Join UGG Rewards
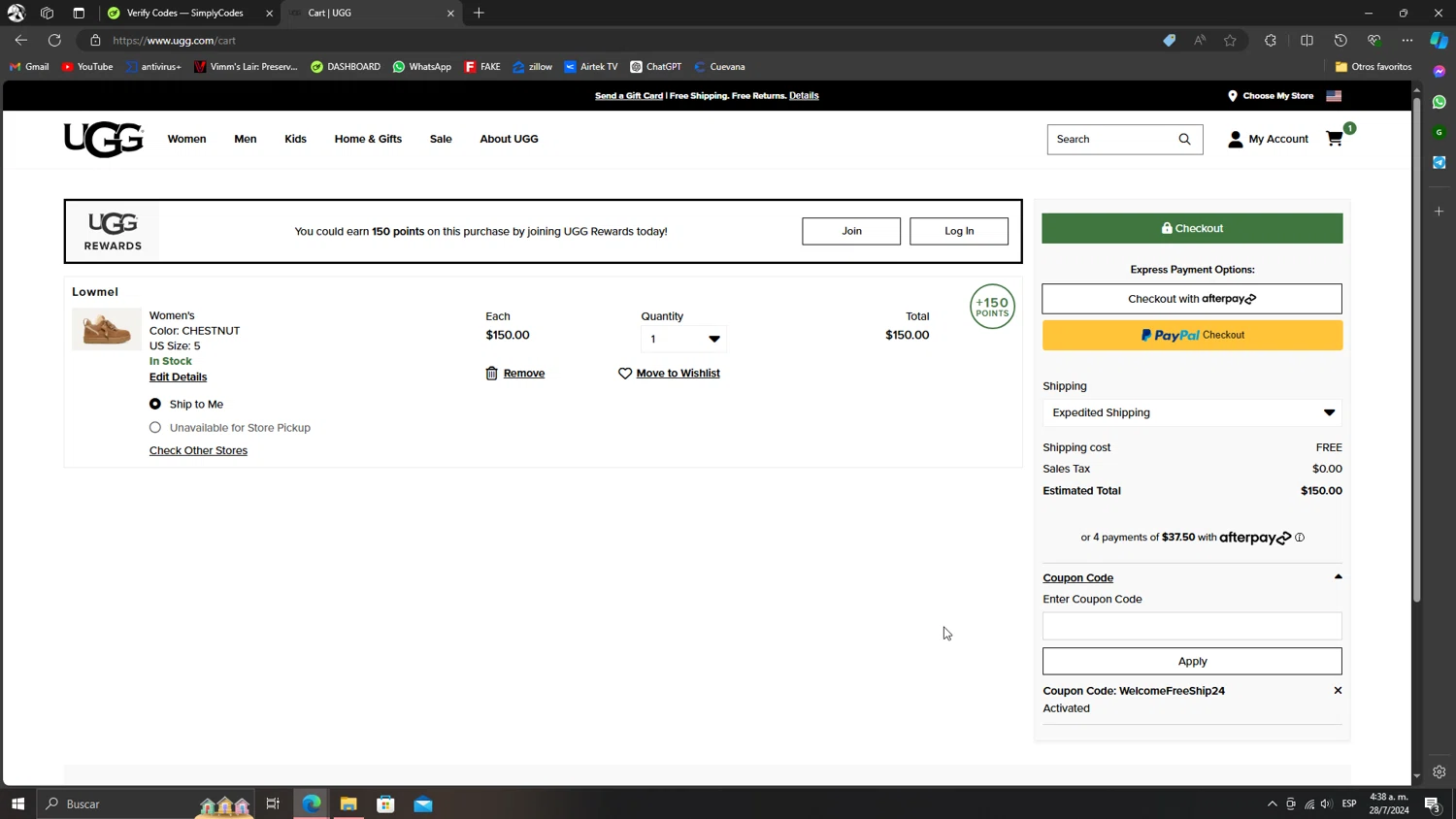 (851, 231)
